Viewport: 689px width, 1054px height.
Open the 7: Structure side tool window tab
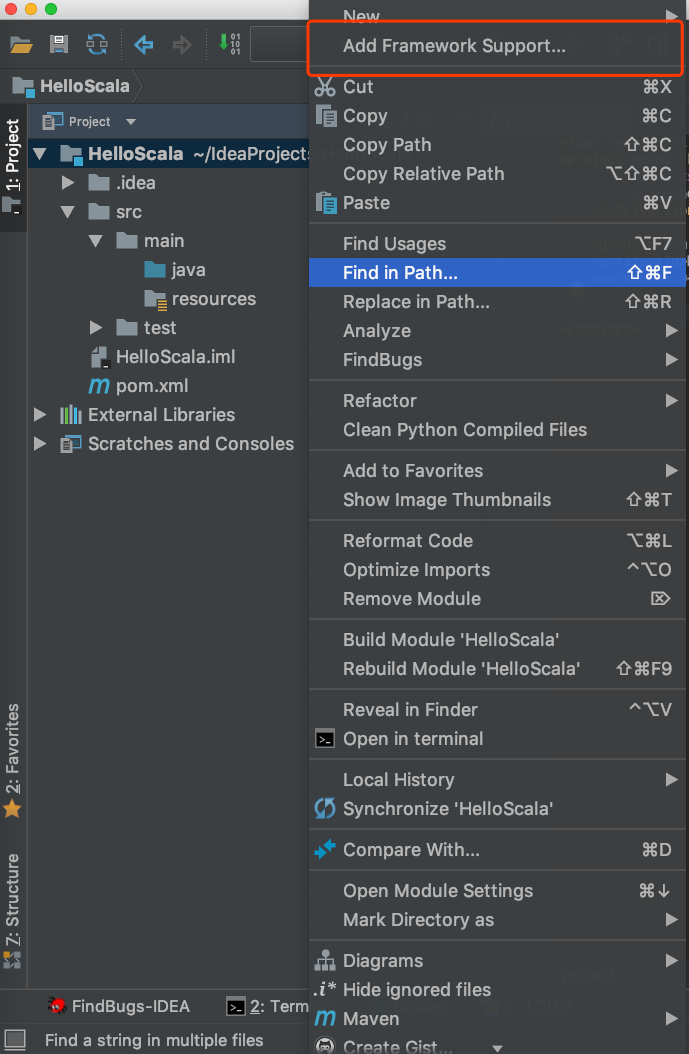pos(13,910)
